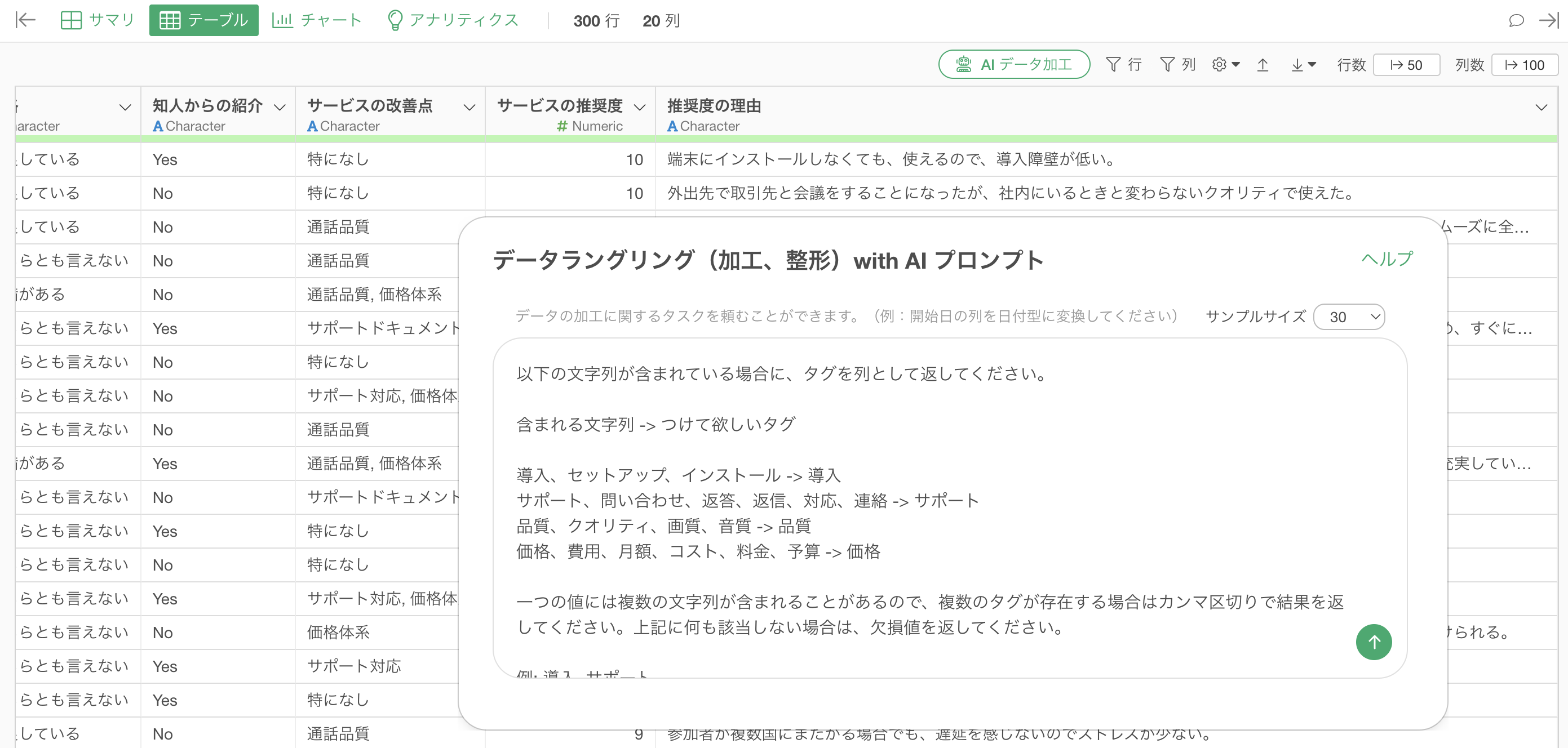Switch to the サマリ tab

point(98,20)
